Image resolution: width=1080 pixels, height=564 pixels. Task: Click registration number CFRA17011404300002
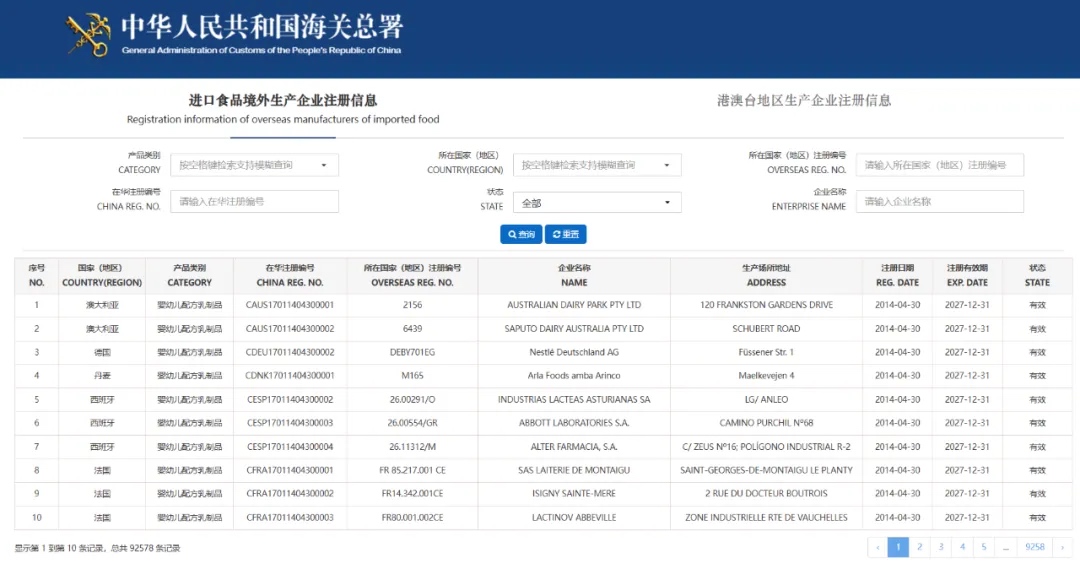[290, 494]
